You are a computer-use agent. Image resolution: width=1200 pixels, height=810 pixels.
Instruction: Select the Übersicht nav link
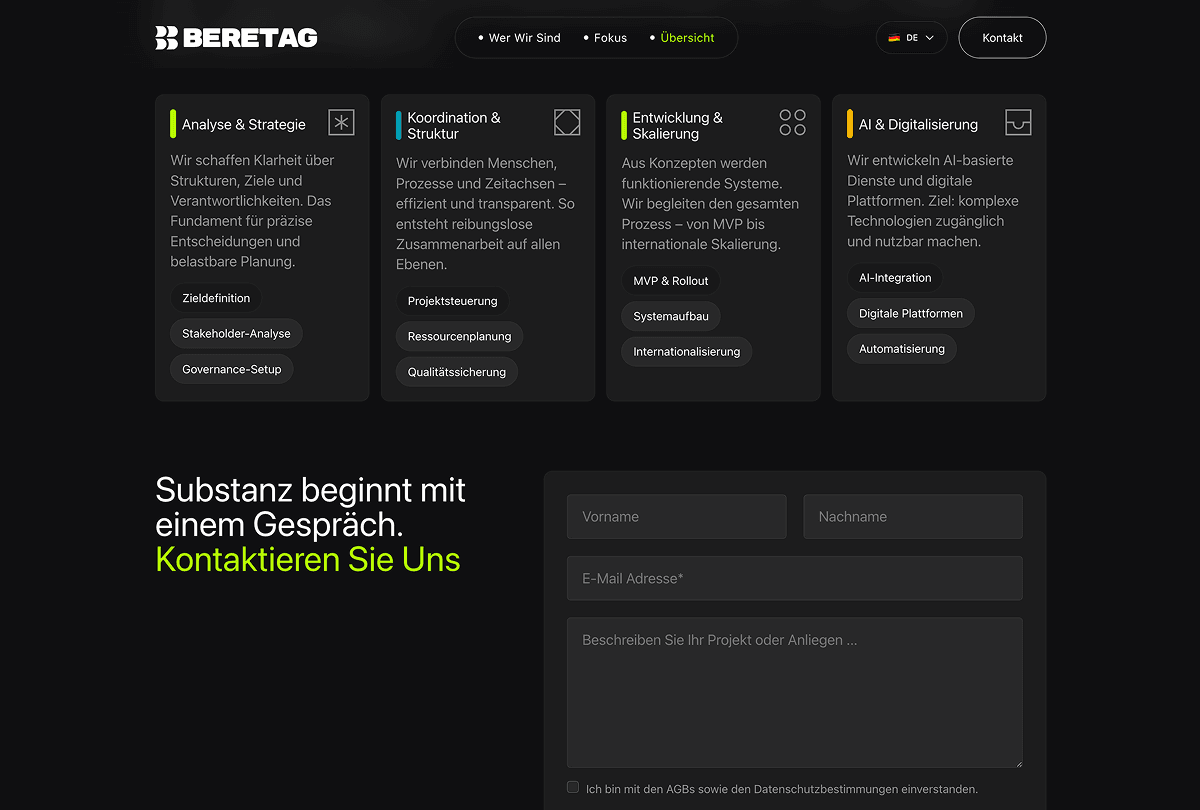coord(682,38)
